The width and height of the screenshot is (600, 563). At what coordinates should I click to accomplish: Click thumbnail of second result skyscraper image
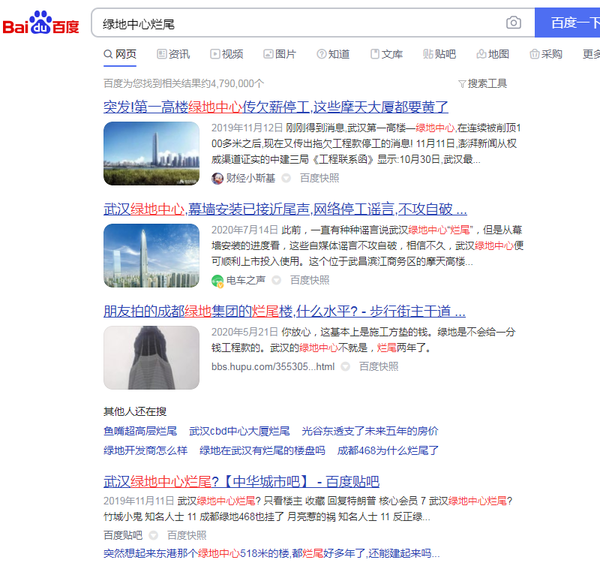tap(152, 256)
